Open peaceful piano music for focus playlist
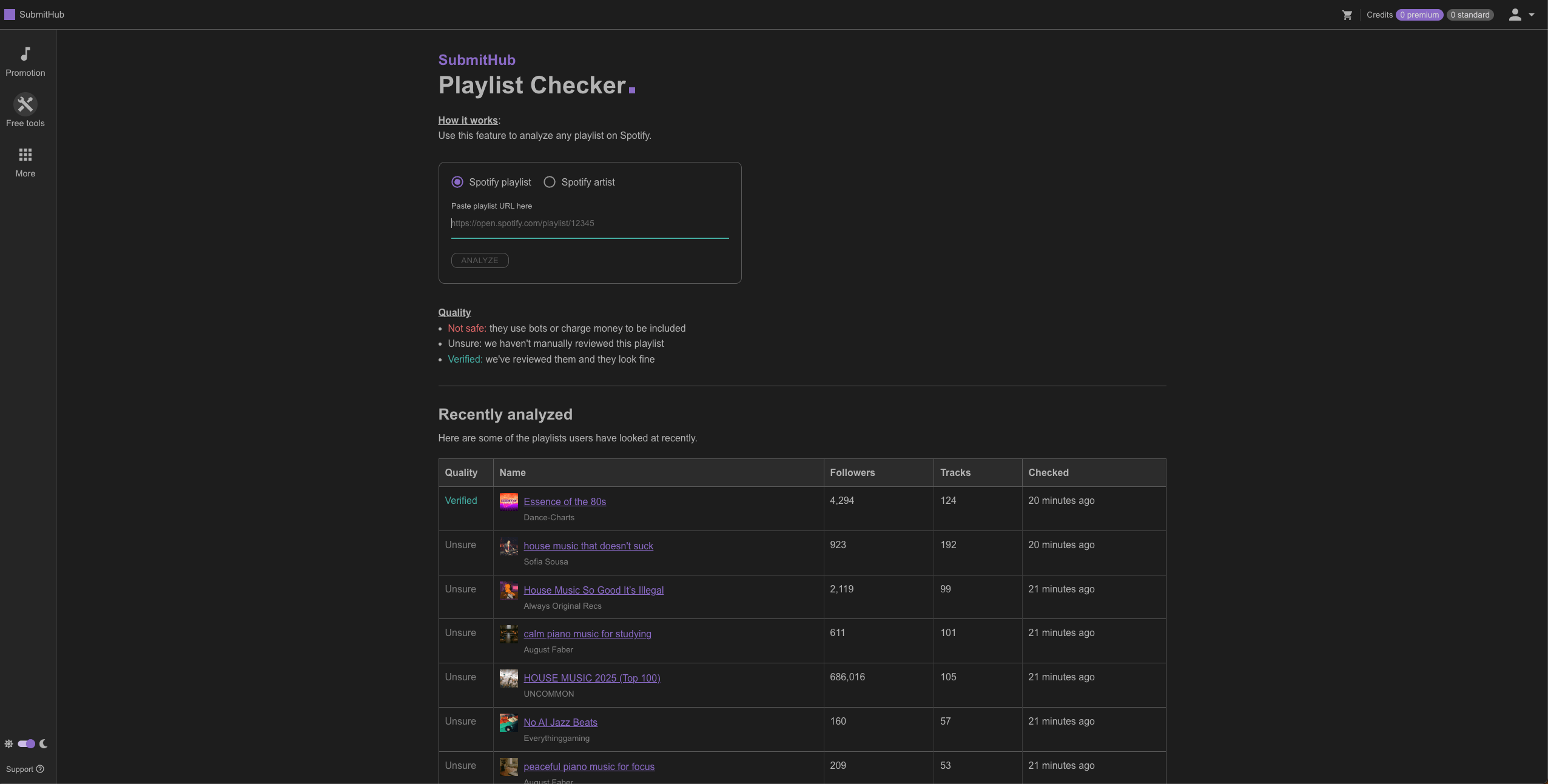This screenshot has height=784, width=1548. 589,766
